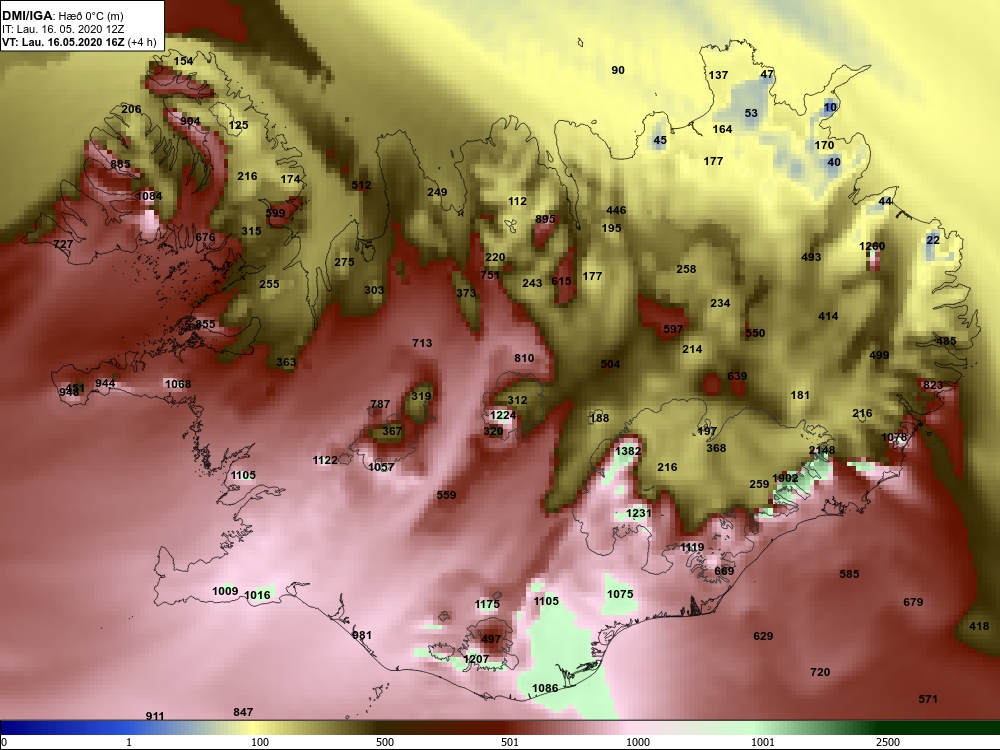Viewport: 1000px width, 750px height.
Task: Click the map value '895'
Action: (x=545, y=219)
